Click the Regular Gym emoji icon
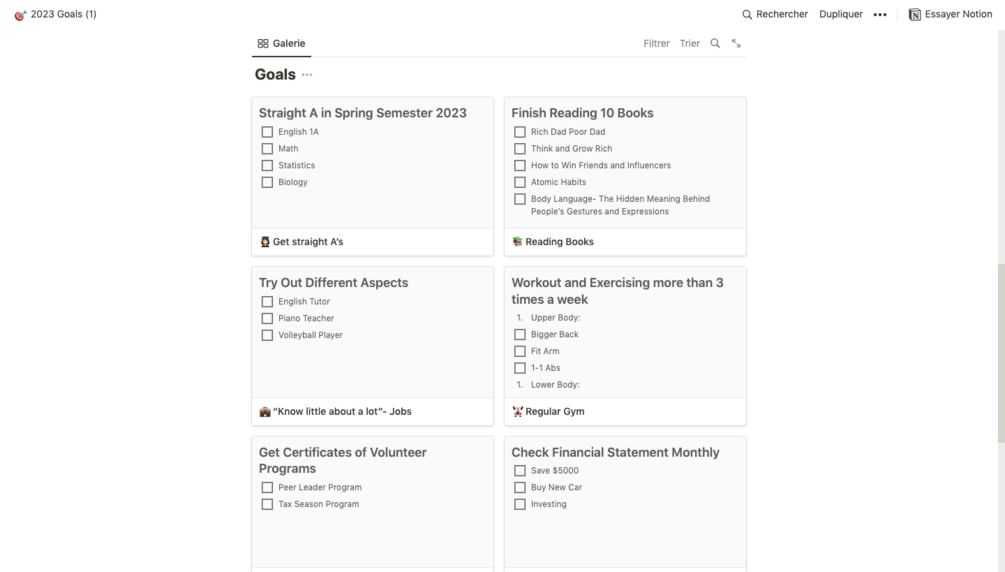The image size is (1005, 572). coord(517,412)
